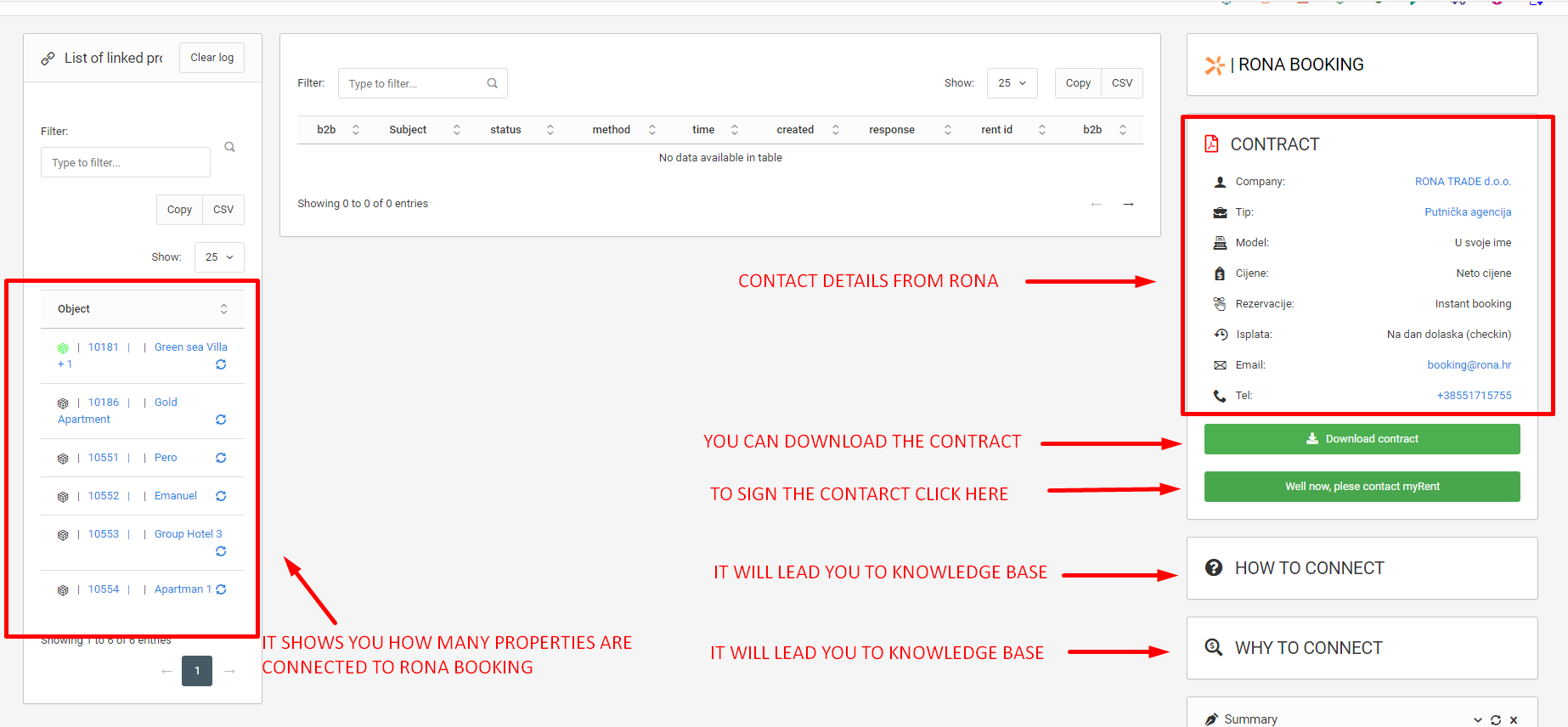Screen dimensions: 1568x727
Task: Refresh the Apartman 1 row
Action: pos(221,589)
